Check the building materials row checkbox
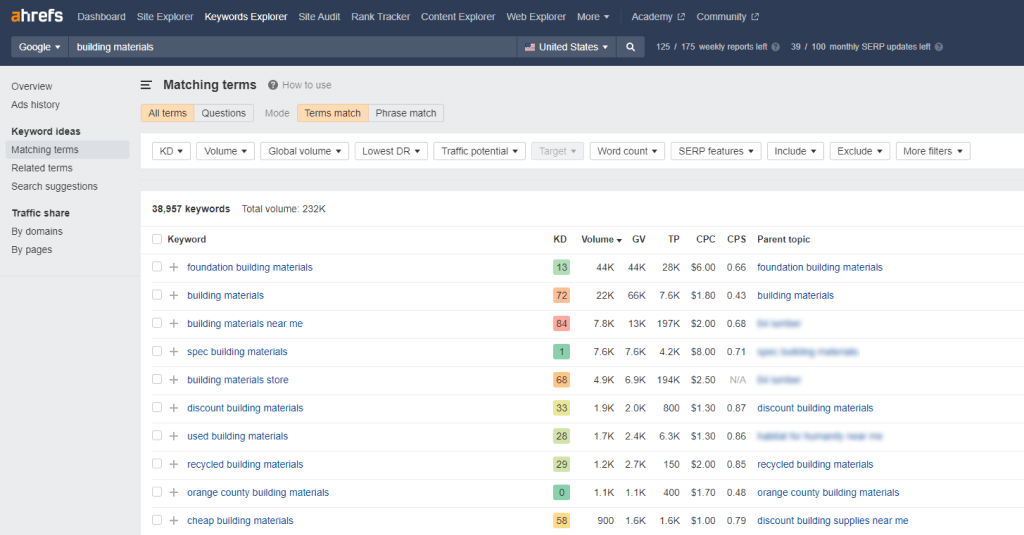 coord(157,295)
